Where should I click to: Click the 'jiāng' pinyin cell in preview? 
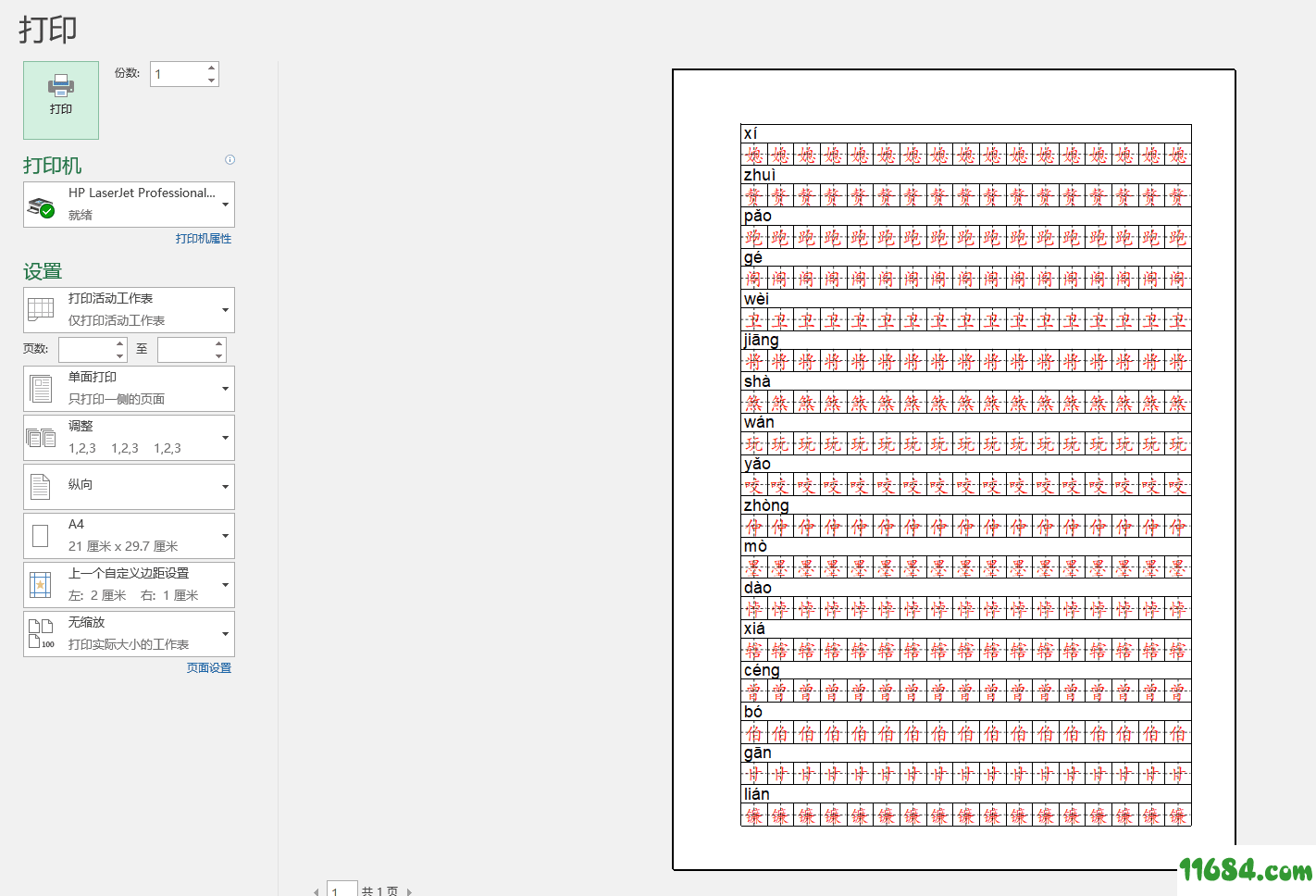[x=966, y=340]
